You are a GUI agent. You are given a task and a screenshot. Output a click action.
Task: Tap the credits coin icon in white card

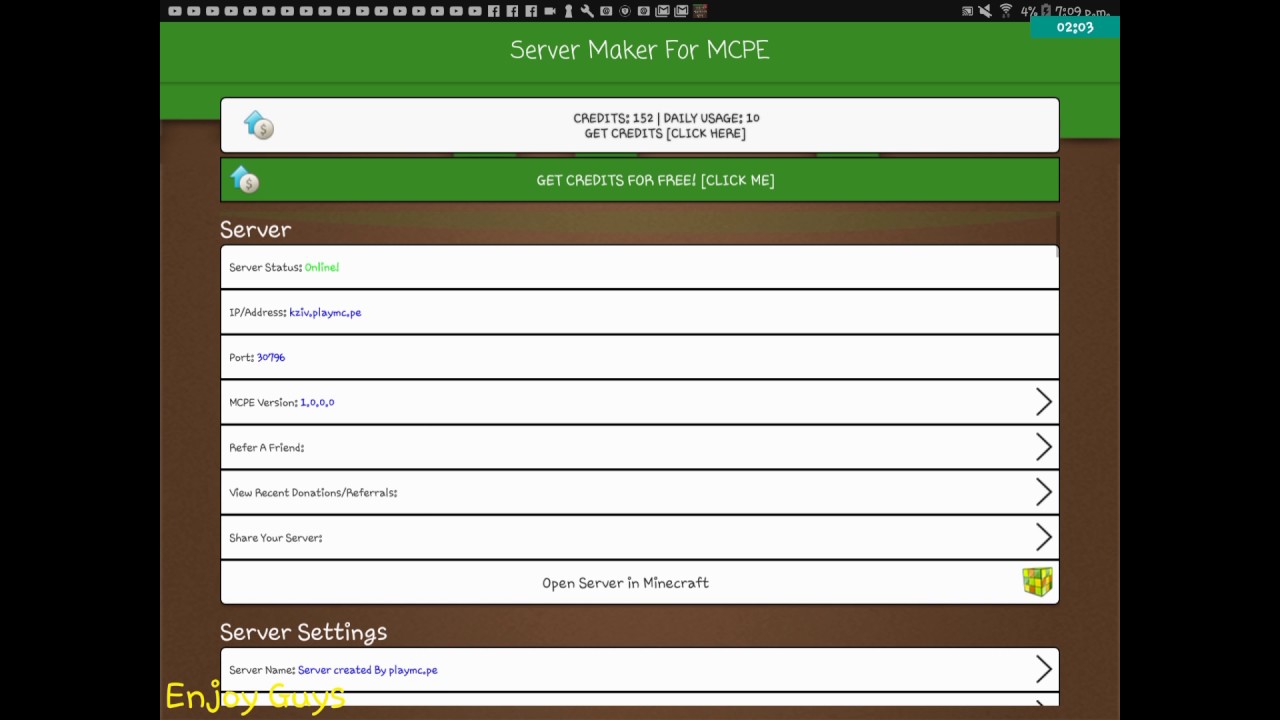258,125
